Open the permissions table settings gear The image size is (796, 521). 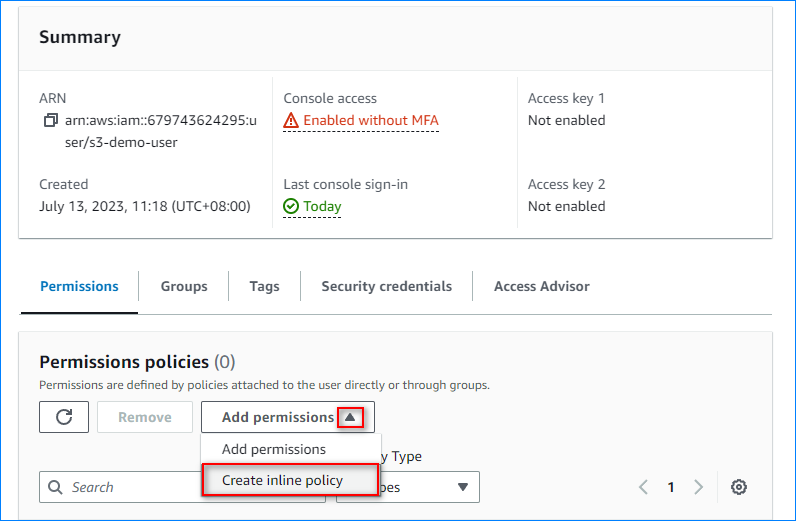click(739, 487)
